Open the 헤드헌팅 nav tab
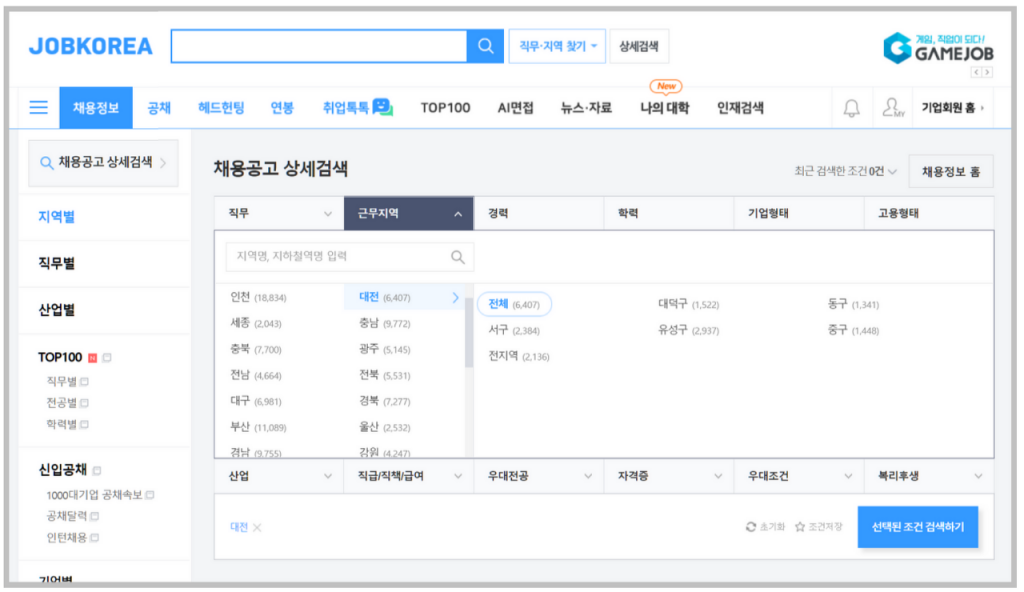 (221, 108)
